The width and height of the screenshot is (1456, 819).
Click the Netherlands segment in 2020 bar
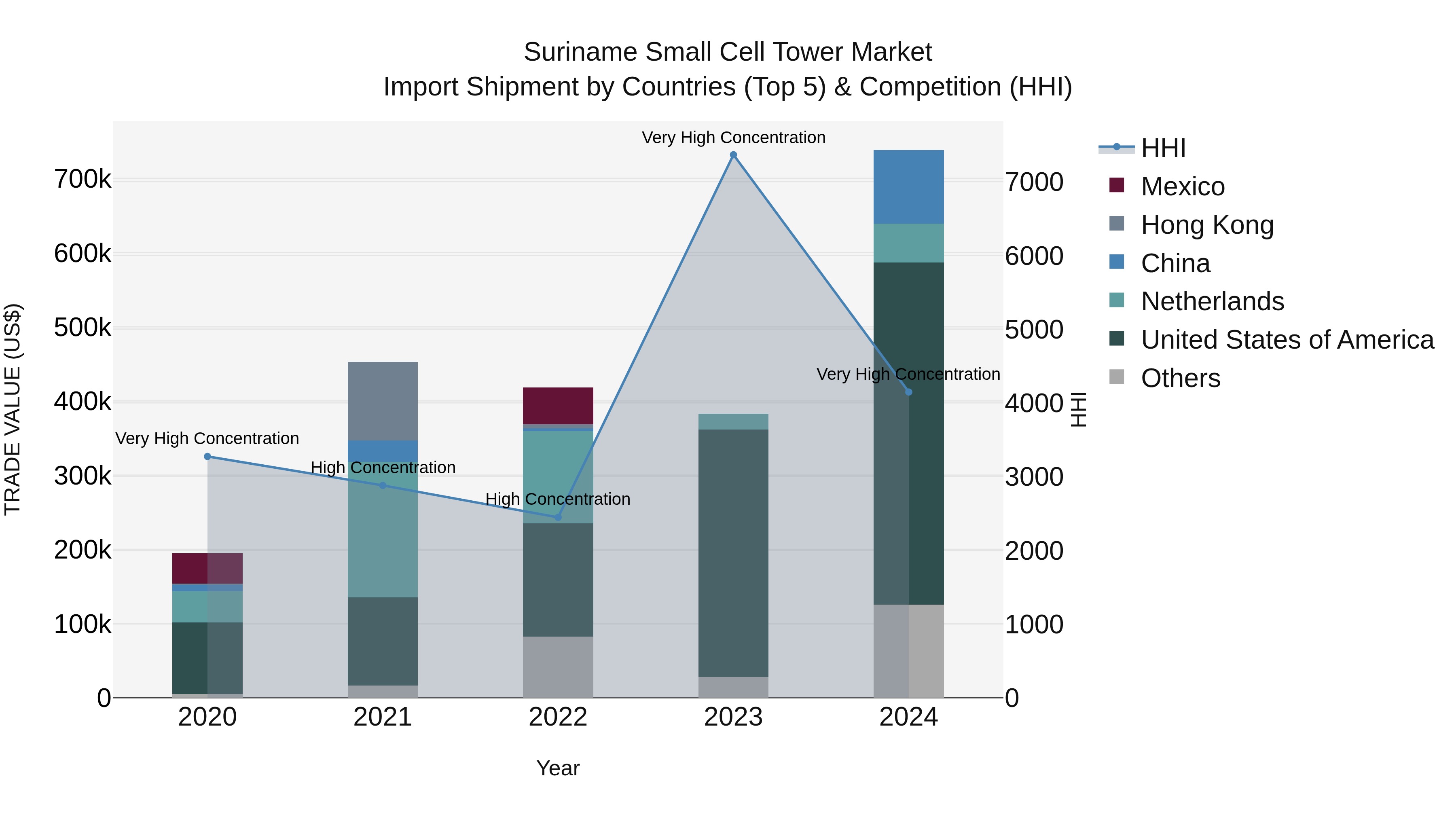click(x=207, y=607)
